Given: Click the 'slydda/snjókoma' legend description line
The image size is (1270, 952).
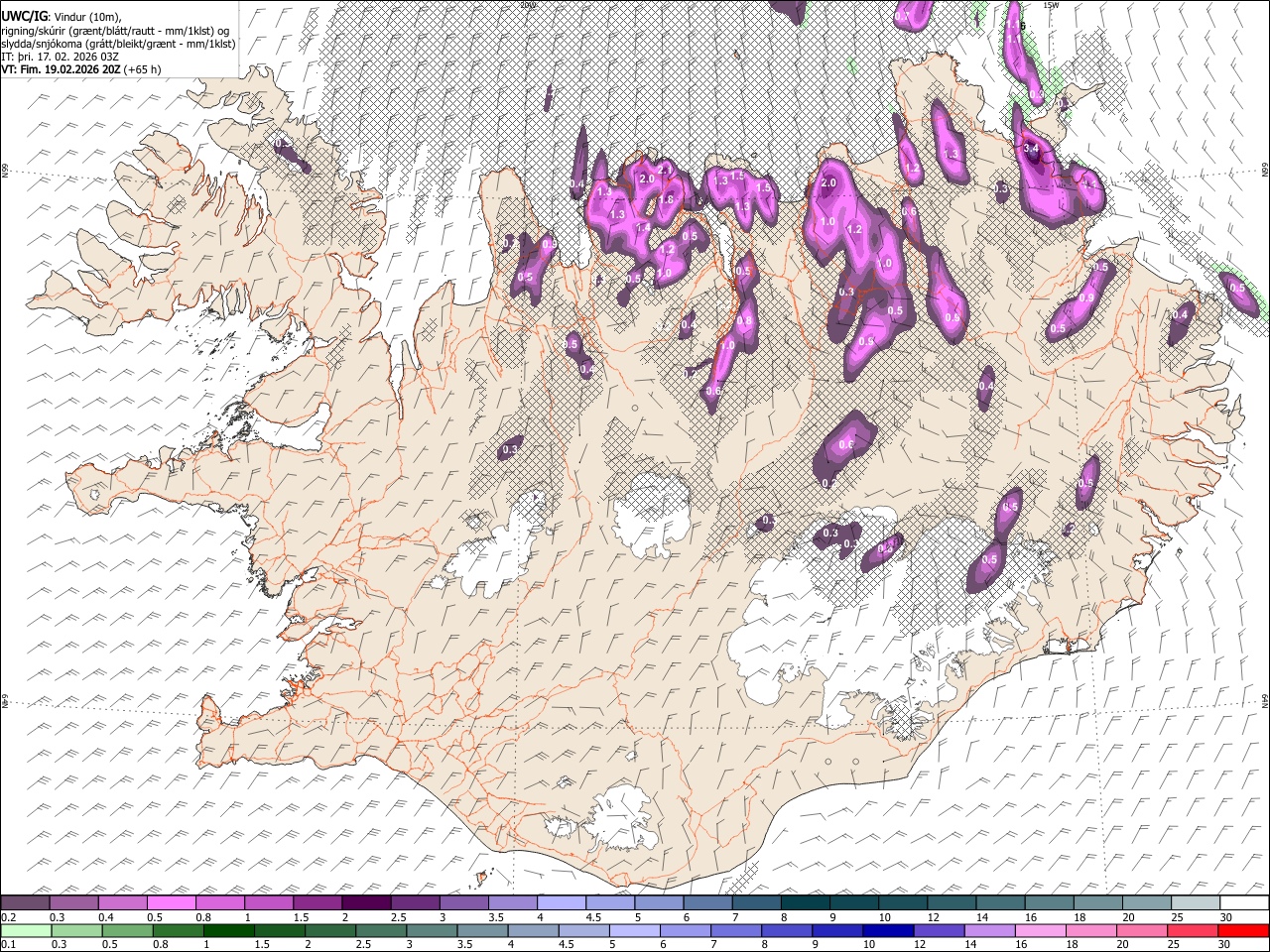Looking at the screenshot, I should tap(118, 44).
